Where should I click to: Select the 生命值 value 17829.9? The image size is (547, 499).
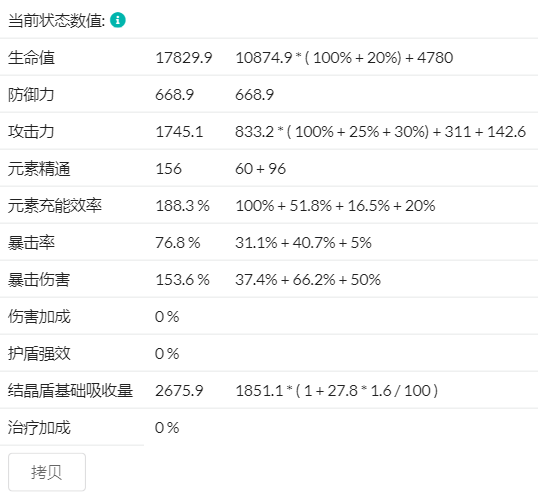(x=183, y=58)
